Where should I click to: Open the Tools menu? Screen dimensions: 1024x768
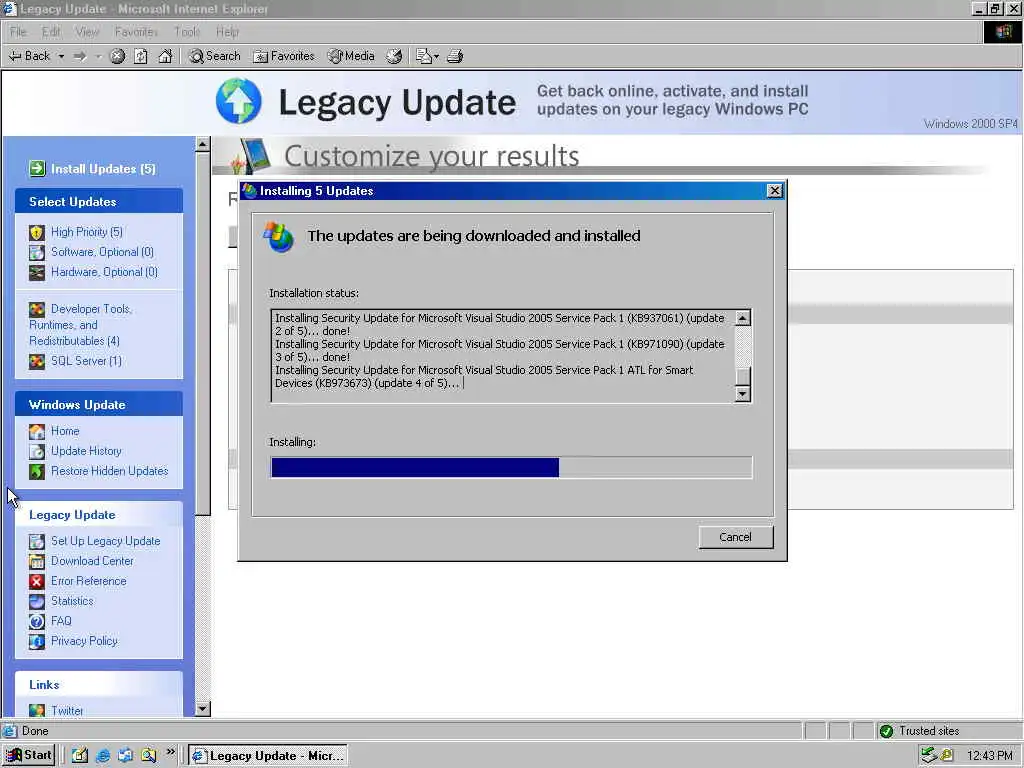(x=187, y=31)
